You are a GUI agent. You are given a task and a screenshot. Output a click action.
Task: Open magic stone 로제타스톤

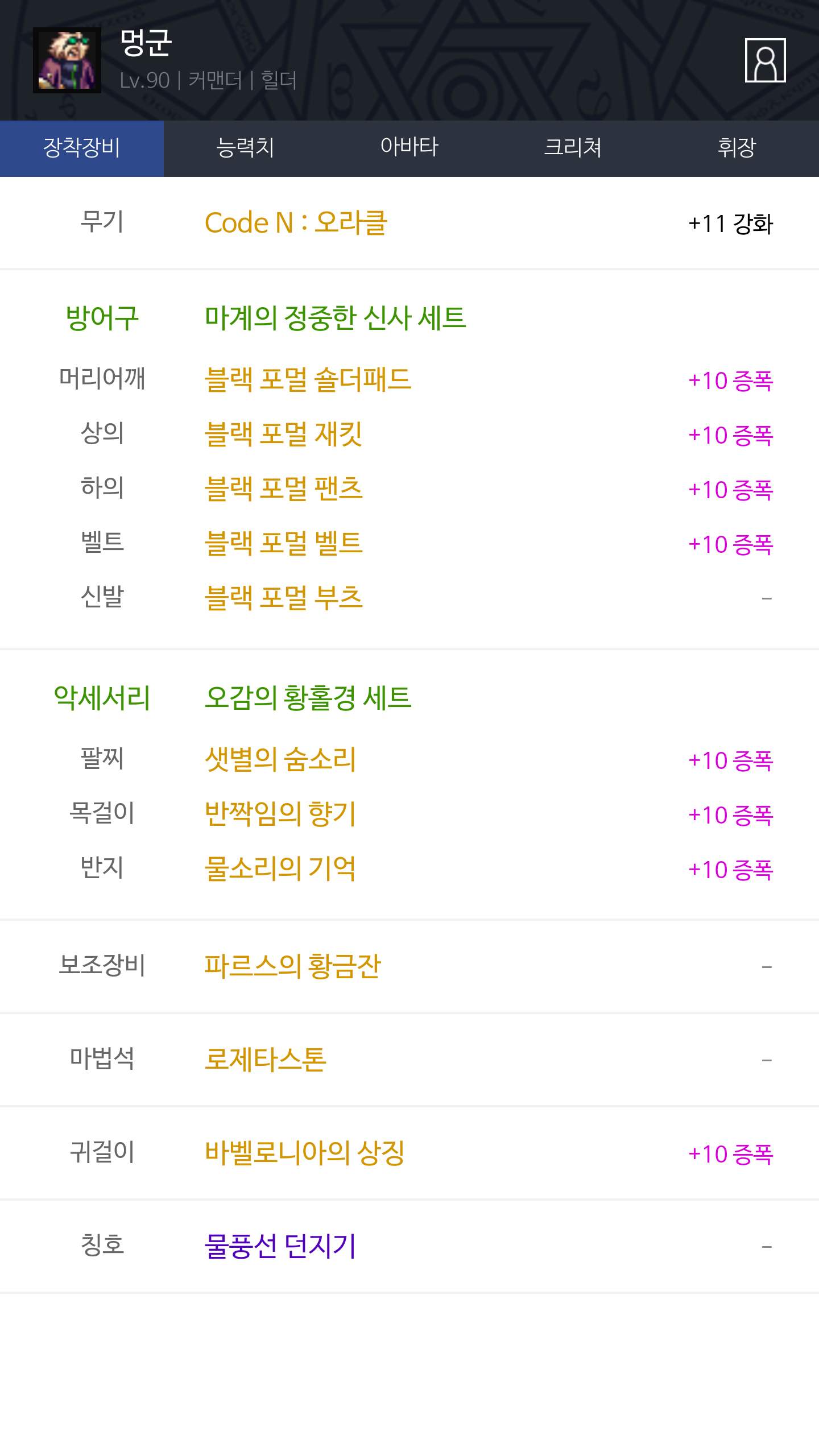(266, 1059)
